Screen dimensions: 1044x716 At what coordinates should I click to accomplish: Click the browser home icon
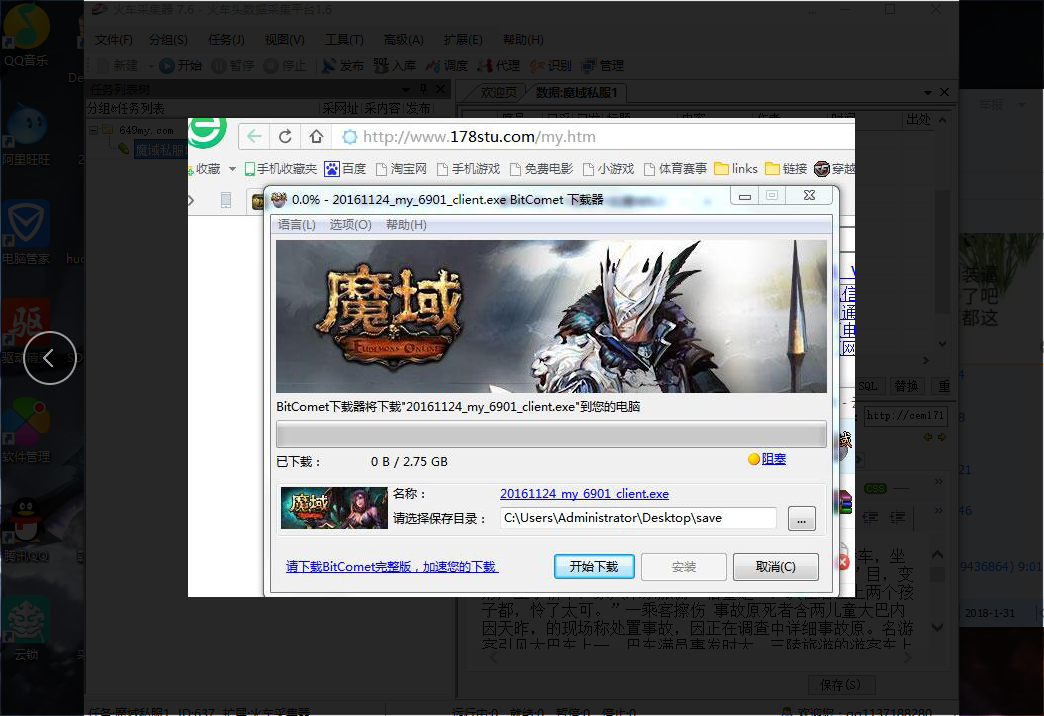[x=316, y=137]
